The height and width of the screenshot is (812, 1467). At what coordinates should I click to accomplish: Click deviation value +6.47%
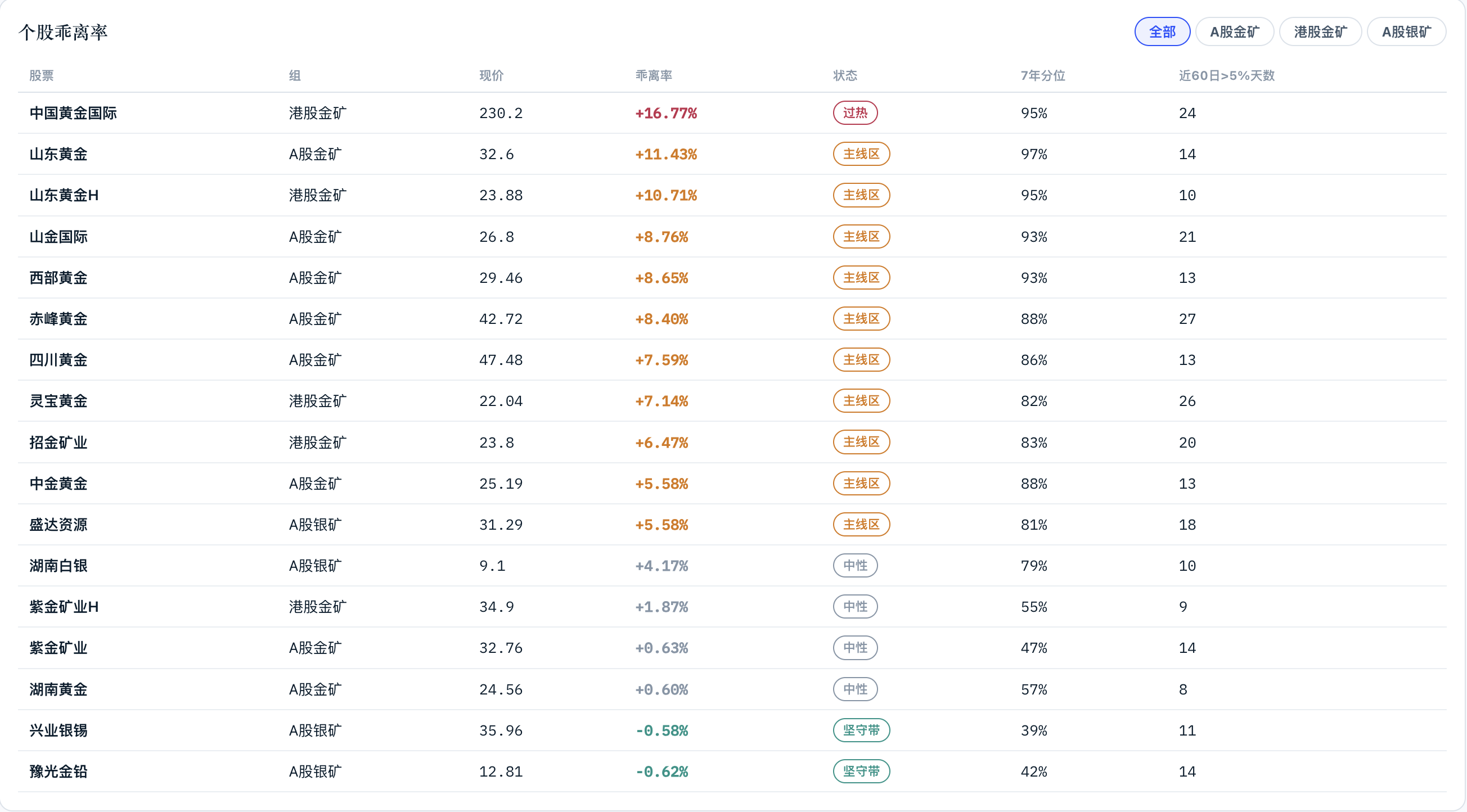coord(661,443)
